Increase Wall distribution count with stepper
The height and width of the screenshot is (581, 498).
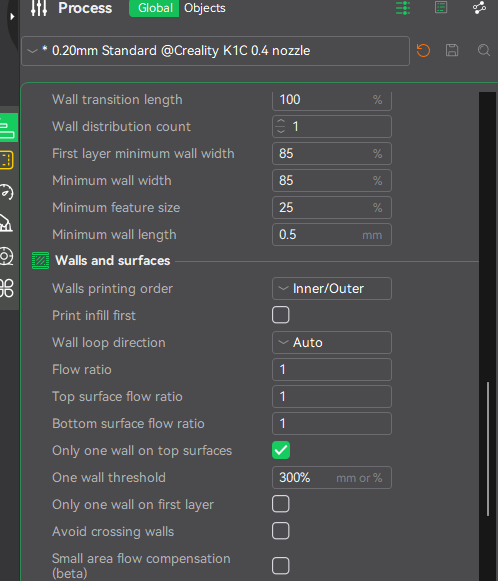point(281,122)
